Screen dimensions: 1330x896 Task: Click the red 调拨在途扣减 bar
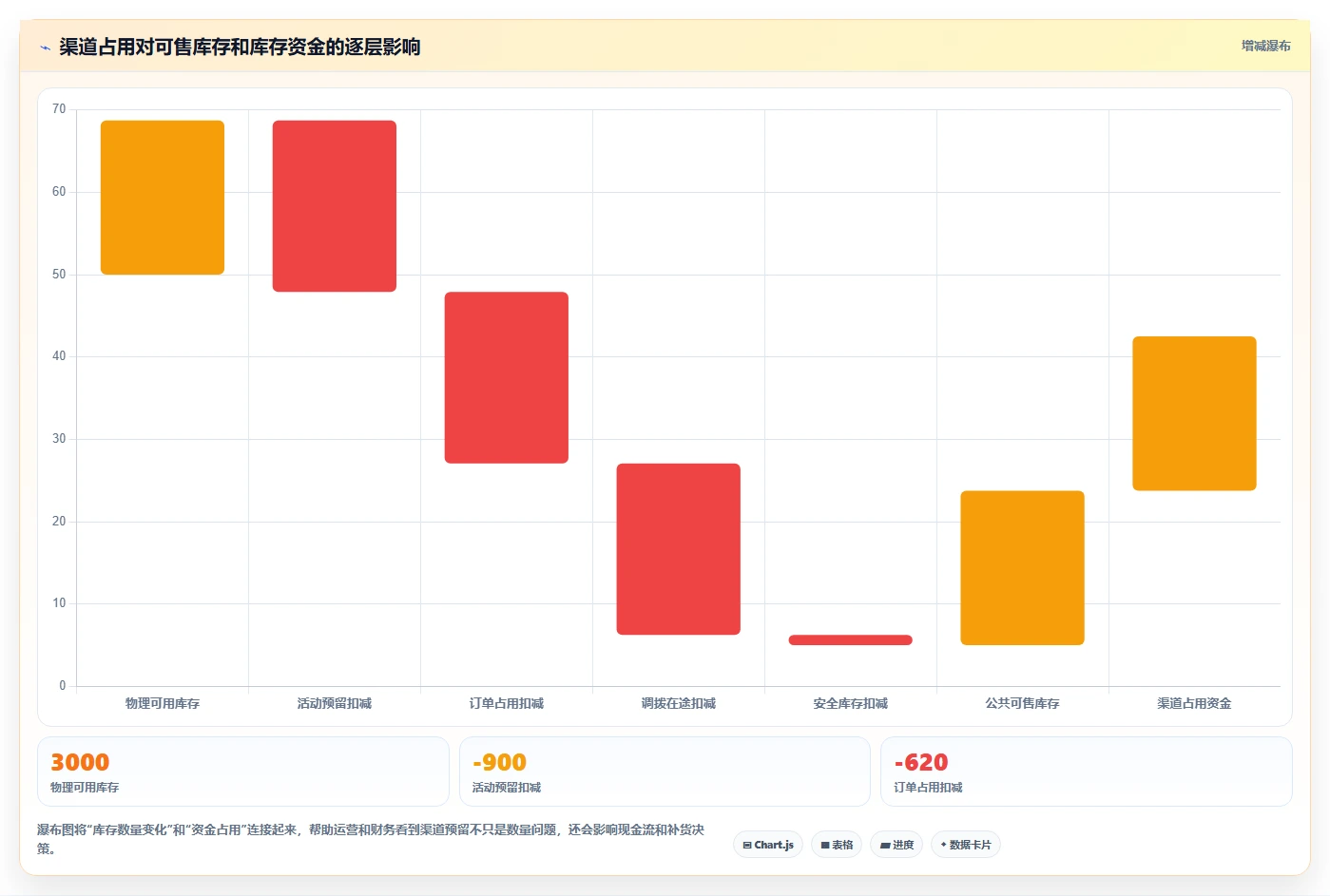[x=679, y=549]
